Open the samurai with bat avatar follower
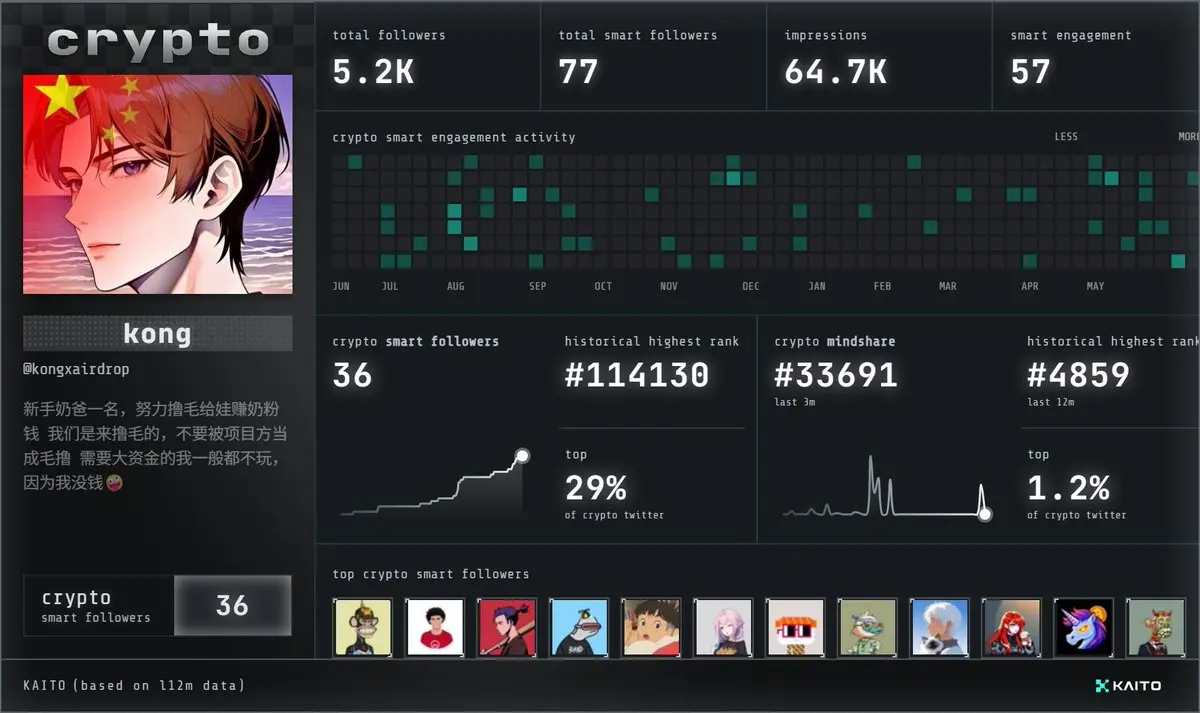 coord(507,627)
